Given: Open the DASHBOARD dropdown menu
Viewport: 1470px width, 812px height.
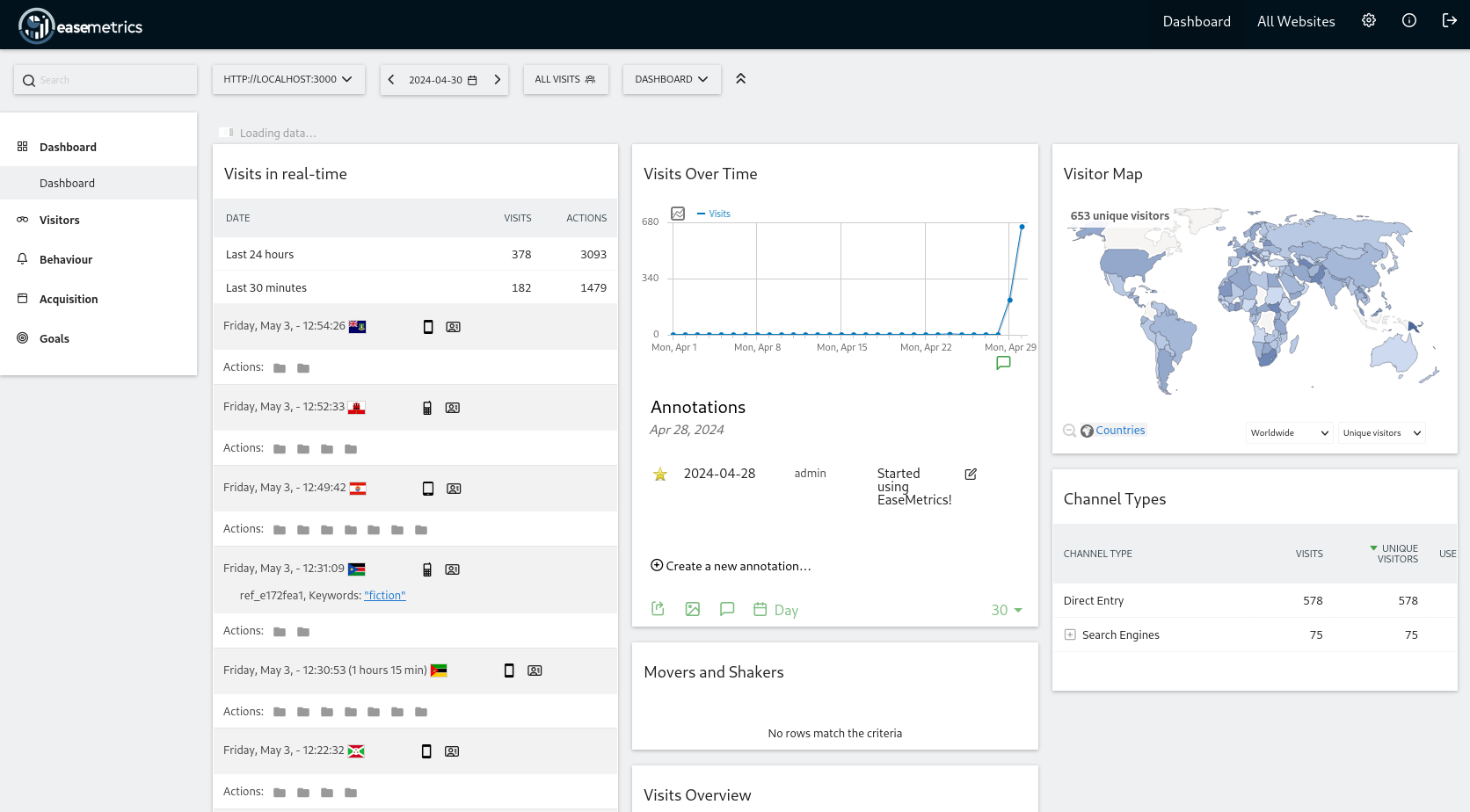Looking at the screenshot, I should pos(672,79).
